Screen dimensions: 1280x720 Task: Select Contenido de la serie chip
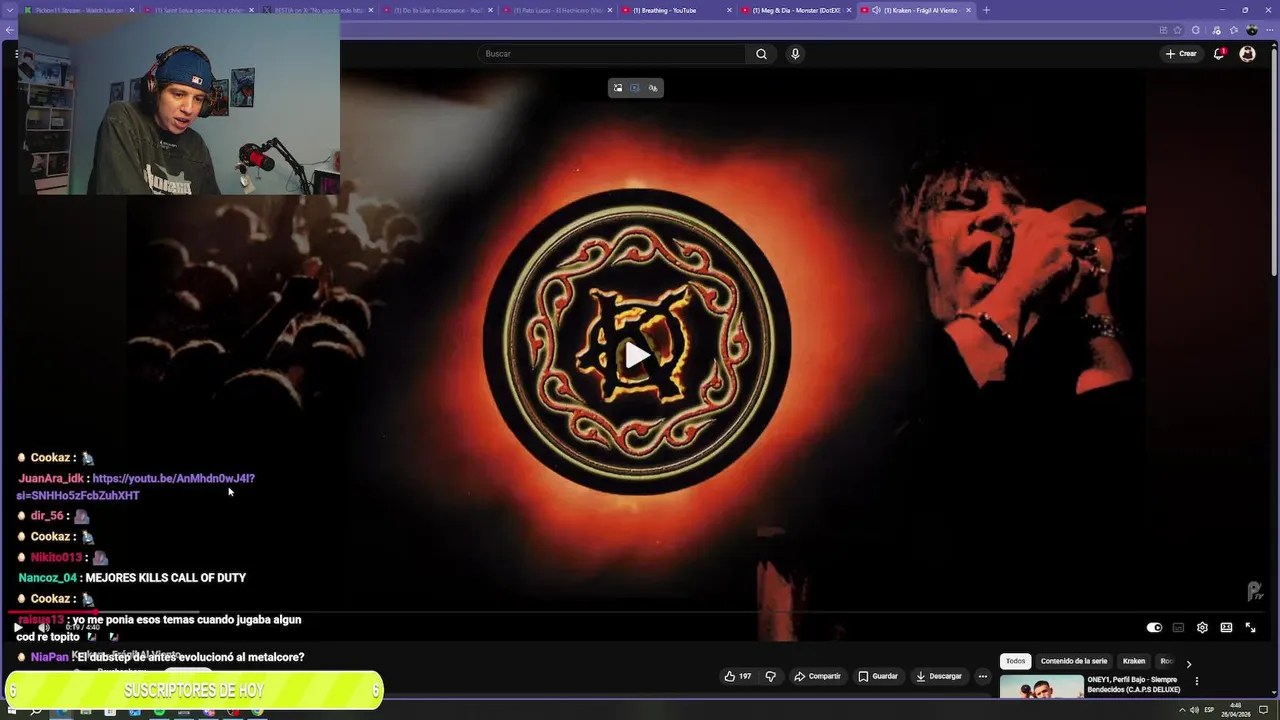point(1074,661)
